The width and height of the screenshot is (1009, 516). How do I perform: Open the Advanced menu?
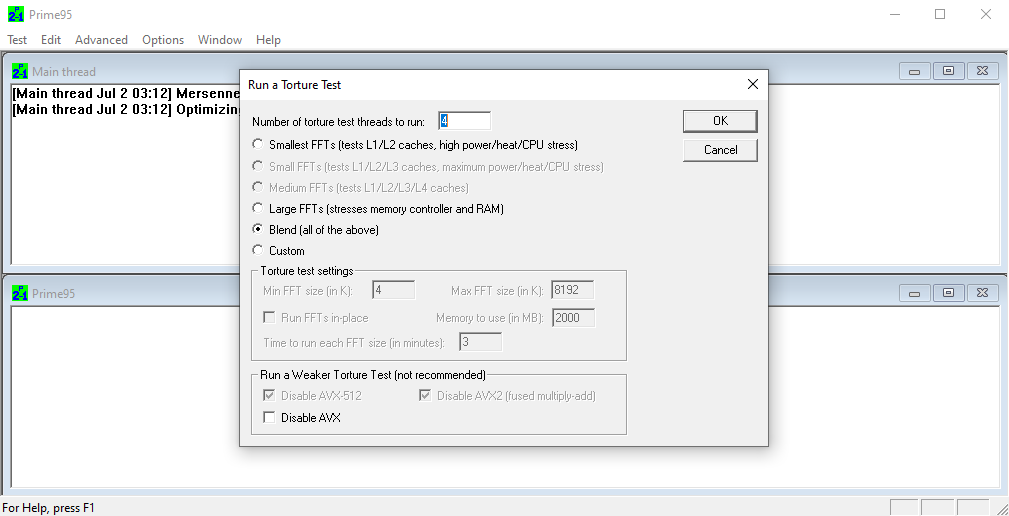tap(102, 40)
